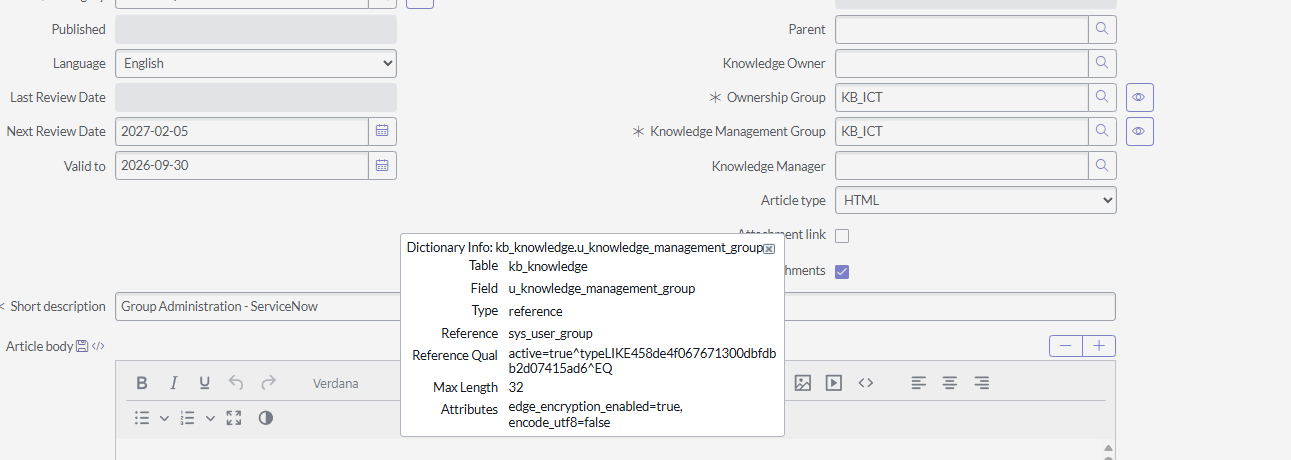
Task: Click the scrollbar up arrow in the editor
Action: 1108,448
